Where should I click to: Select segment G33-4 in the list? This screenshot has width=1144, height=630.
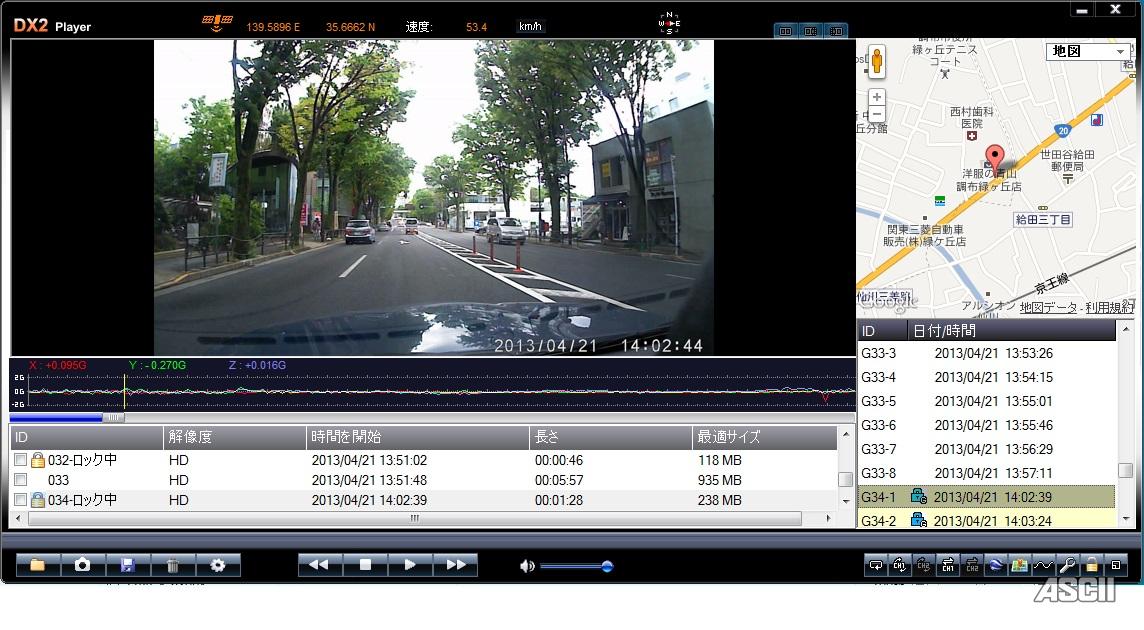tap(986, 377)
